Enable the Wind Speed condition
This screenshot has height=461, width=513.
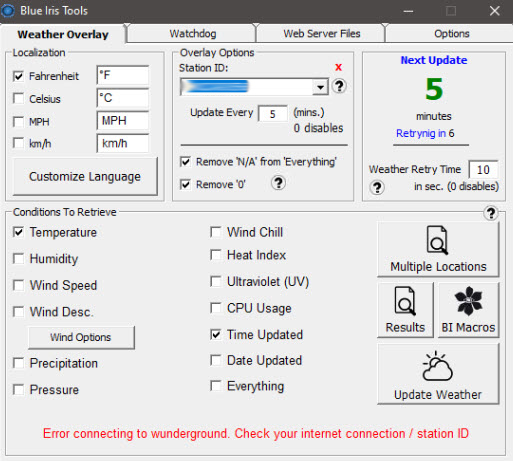(x=18, y=285)
